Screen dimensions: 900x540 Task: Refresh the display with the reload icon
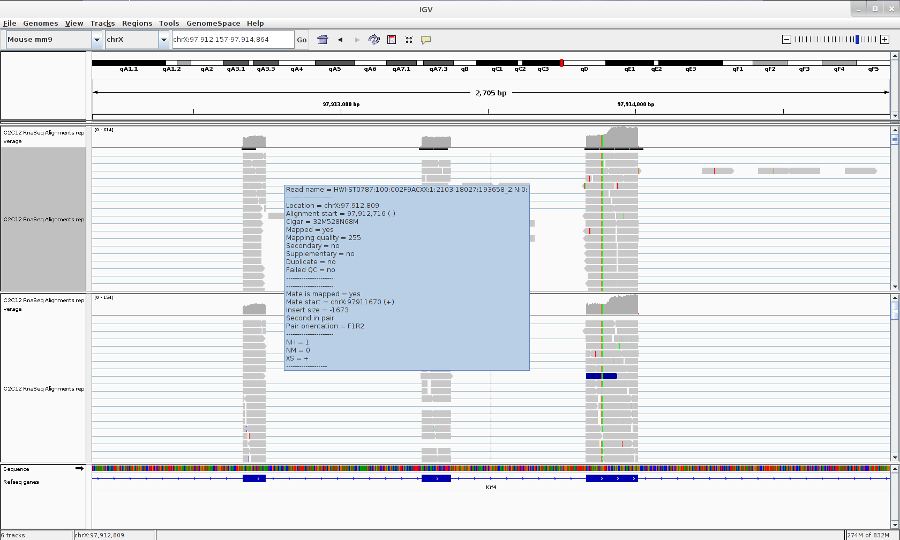click(374, 40)
